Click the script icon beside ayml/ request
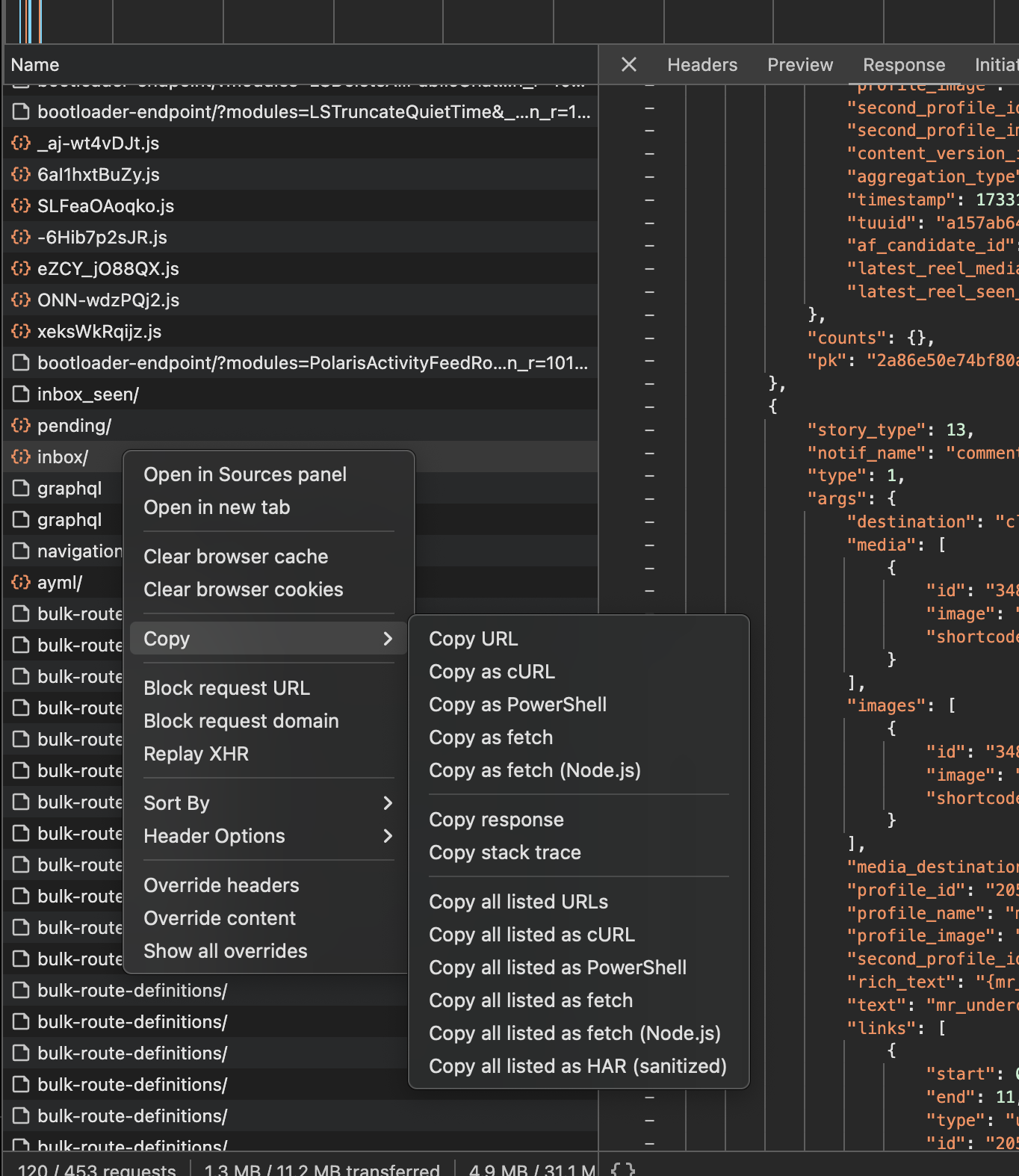Image resolution: width=1019 pixels, height=1176 pixels. pyautogui.click(x=21, y=583)
